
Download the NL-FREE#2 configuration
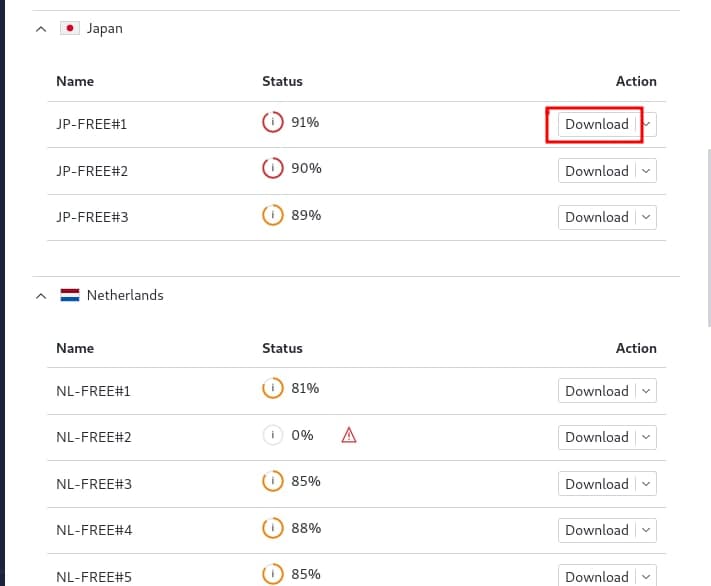(x=596, y=437)
